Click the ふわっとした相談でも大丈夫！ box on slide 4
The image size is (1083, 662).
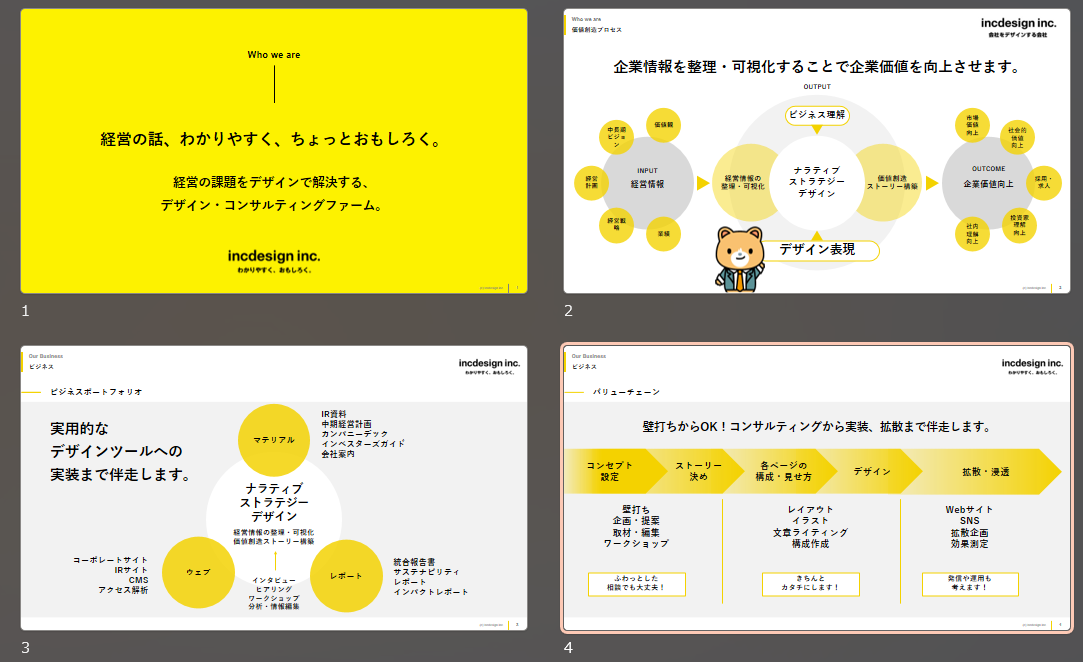(x=639, y=584)
